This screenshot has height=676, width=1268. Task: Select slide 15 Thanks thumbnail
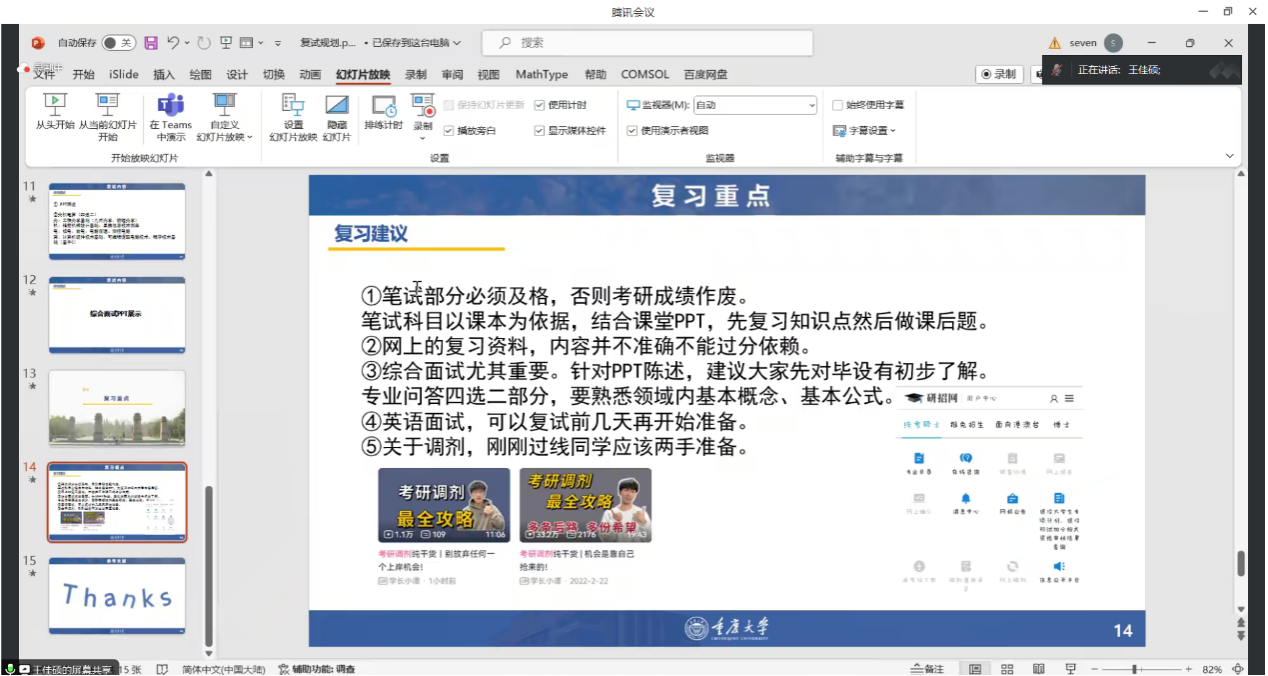[x=117, y=595]
